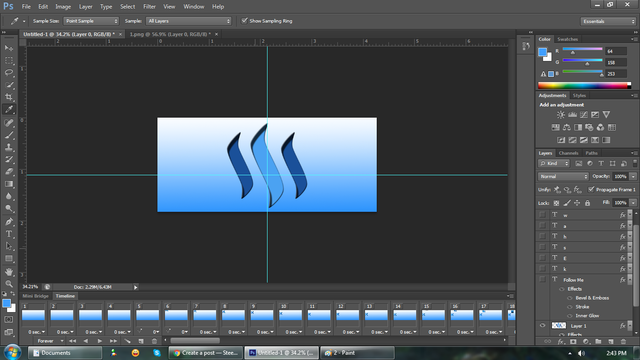Toggle Bevel & Emboss effect visibility
The width and height of the screenshot is (640, 360).
click(570, 298)
